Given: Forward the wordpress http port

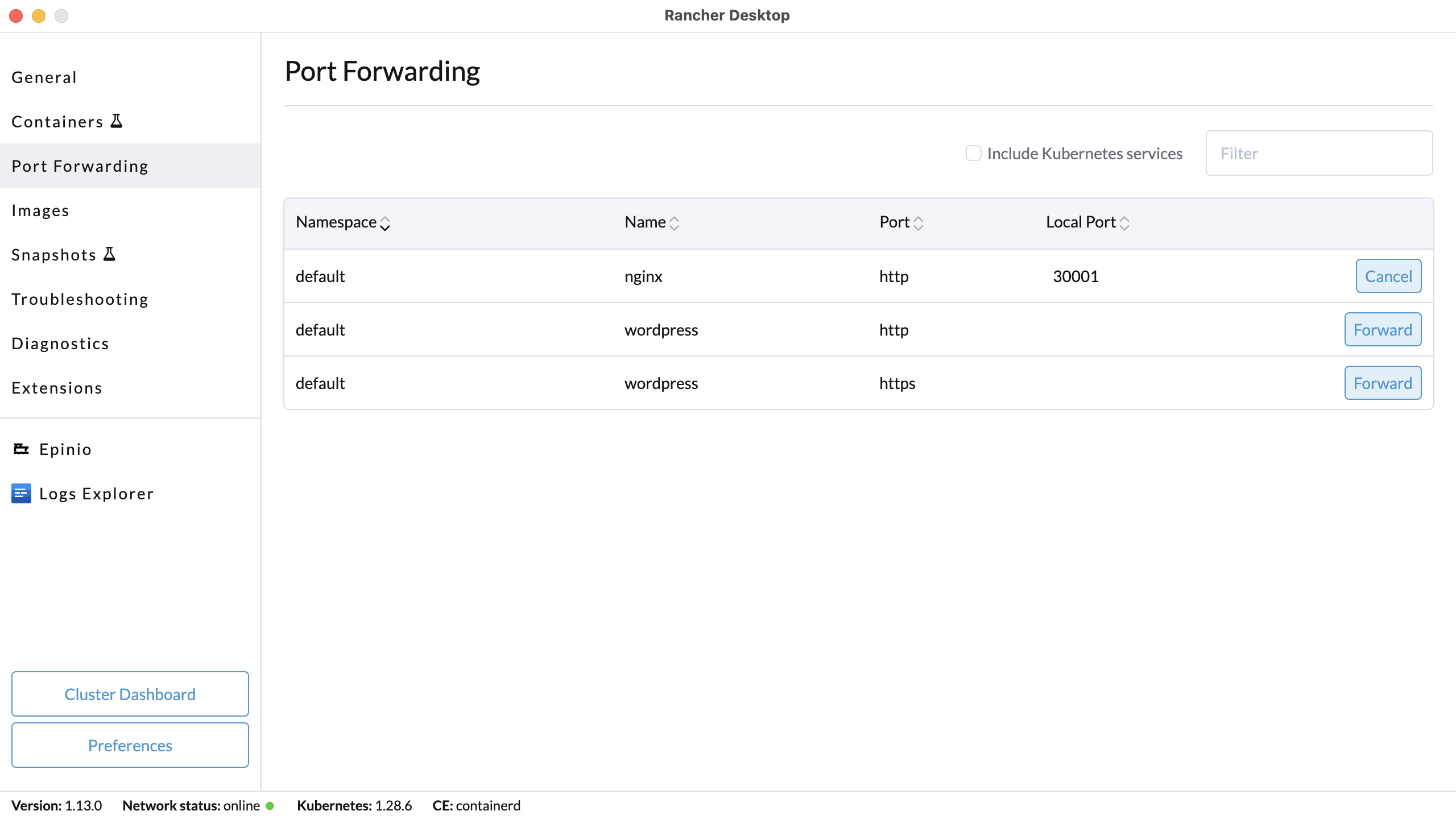Looking at the screenshot, I should pyautogui.click(x=1383, y=329).
